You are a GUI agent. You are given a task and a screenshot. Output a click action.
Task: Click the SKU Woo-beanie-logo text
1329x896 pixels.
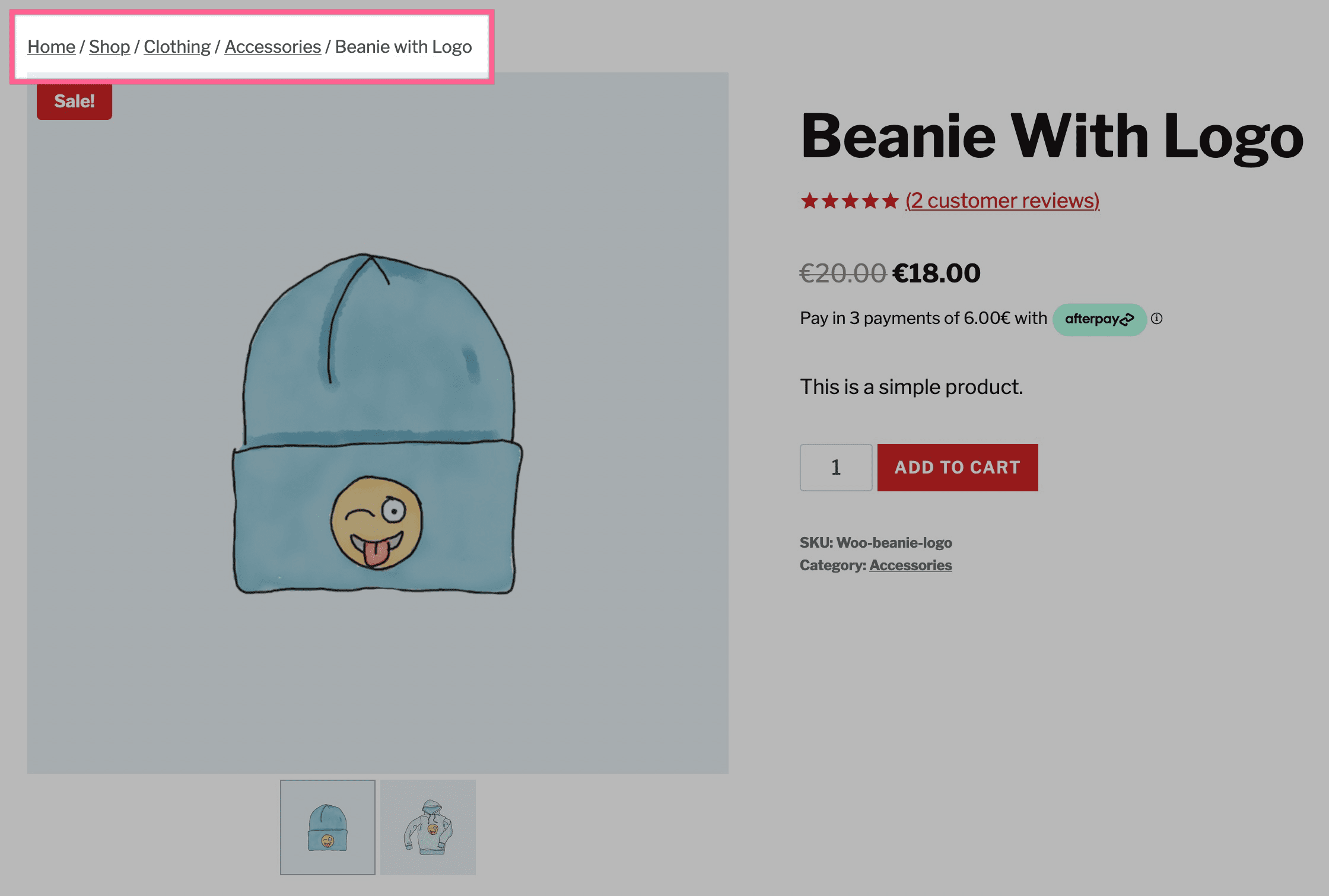[876, 543]
